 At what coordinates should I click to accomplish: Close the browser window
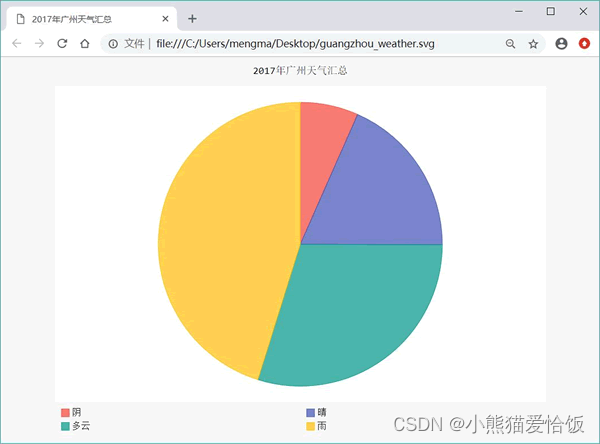coord(583,11)
